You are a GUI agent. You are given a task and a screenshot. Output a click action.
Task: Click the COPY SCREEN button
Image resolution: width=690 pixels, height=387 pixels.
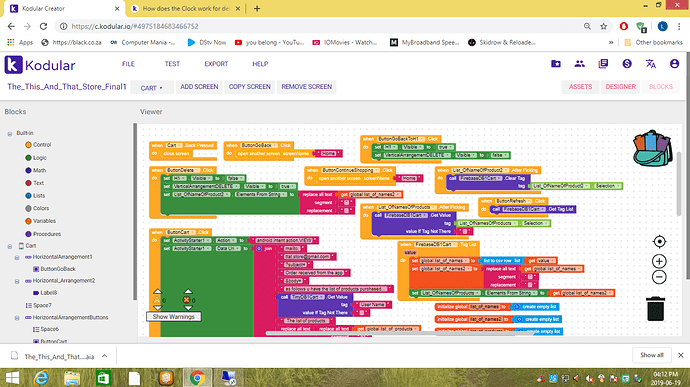tap(250, 87)
